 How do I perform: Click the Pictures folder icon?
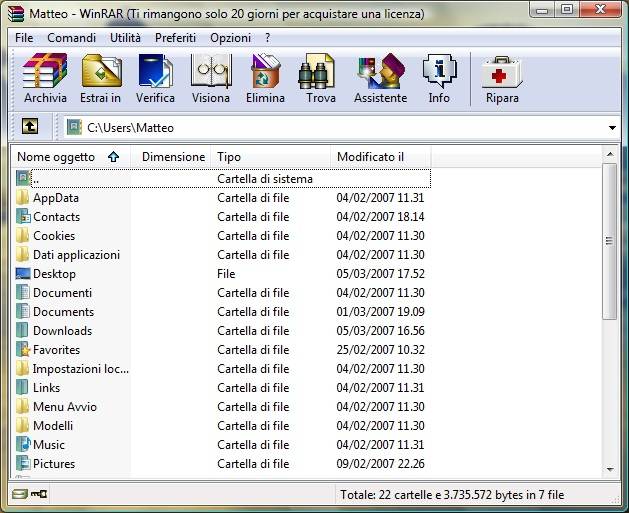click(x=23, y=463)
